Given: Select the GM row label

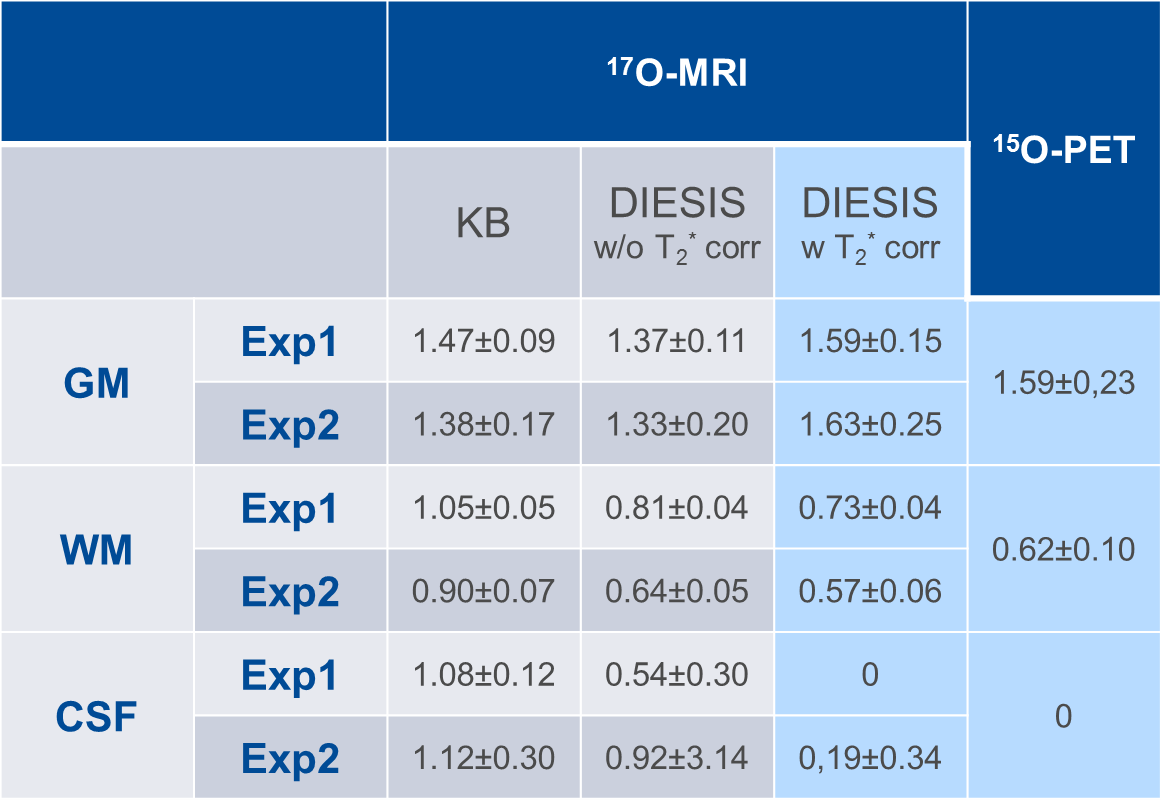Looking at the screenshot, I should coord(97,383).
